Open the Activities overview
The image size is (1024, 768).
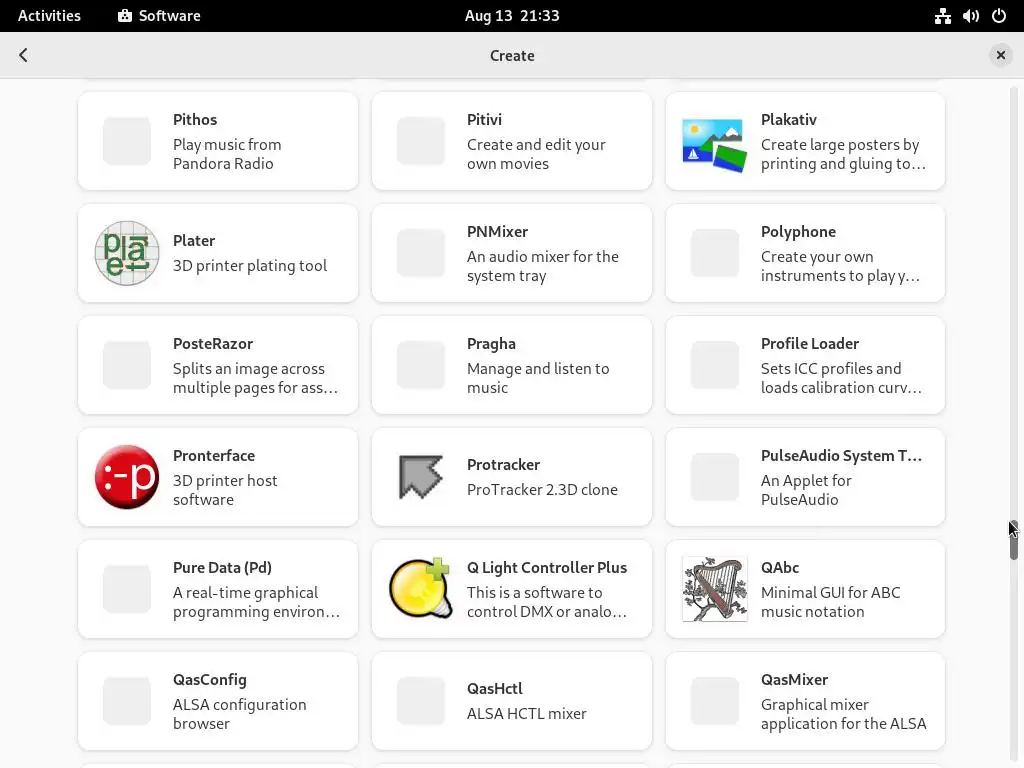(x=49, y=16)
